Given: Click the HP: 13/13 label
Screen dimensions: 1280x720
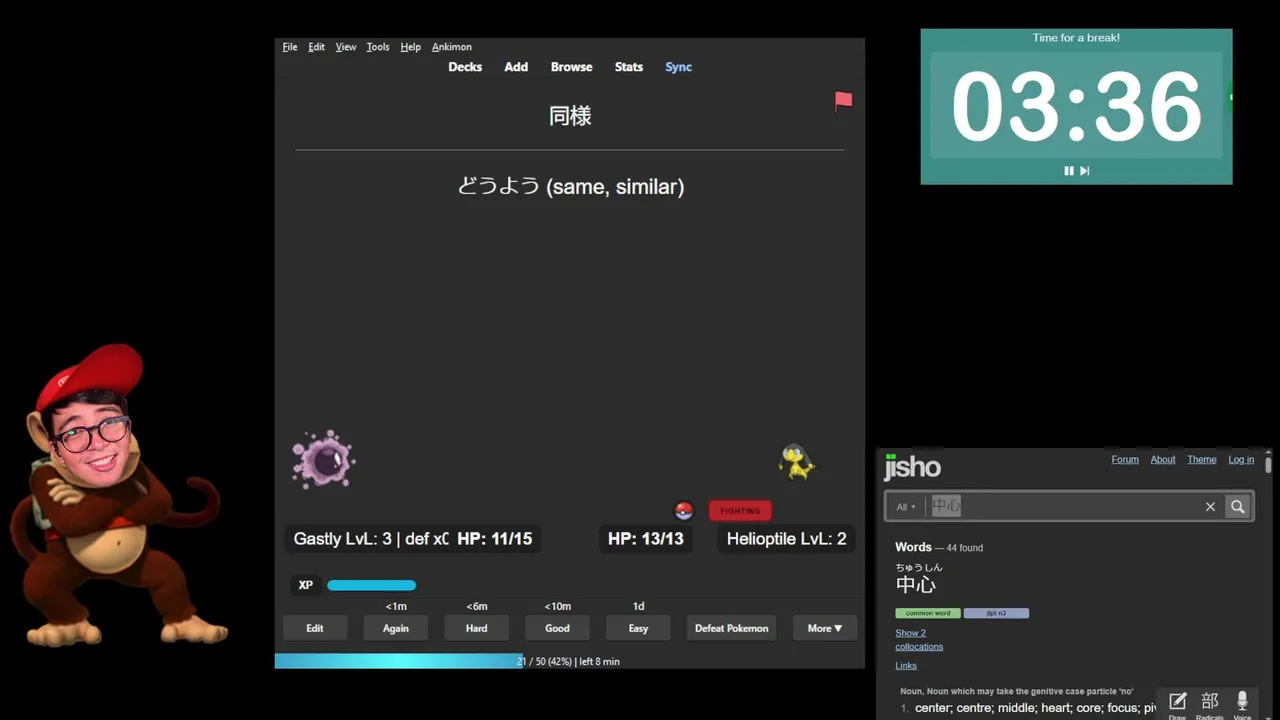Looking at the screenshot, I should [646, 539].
